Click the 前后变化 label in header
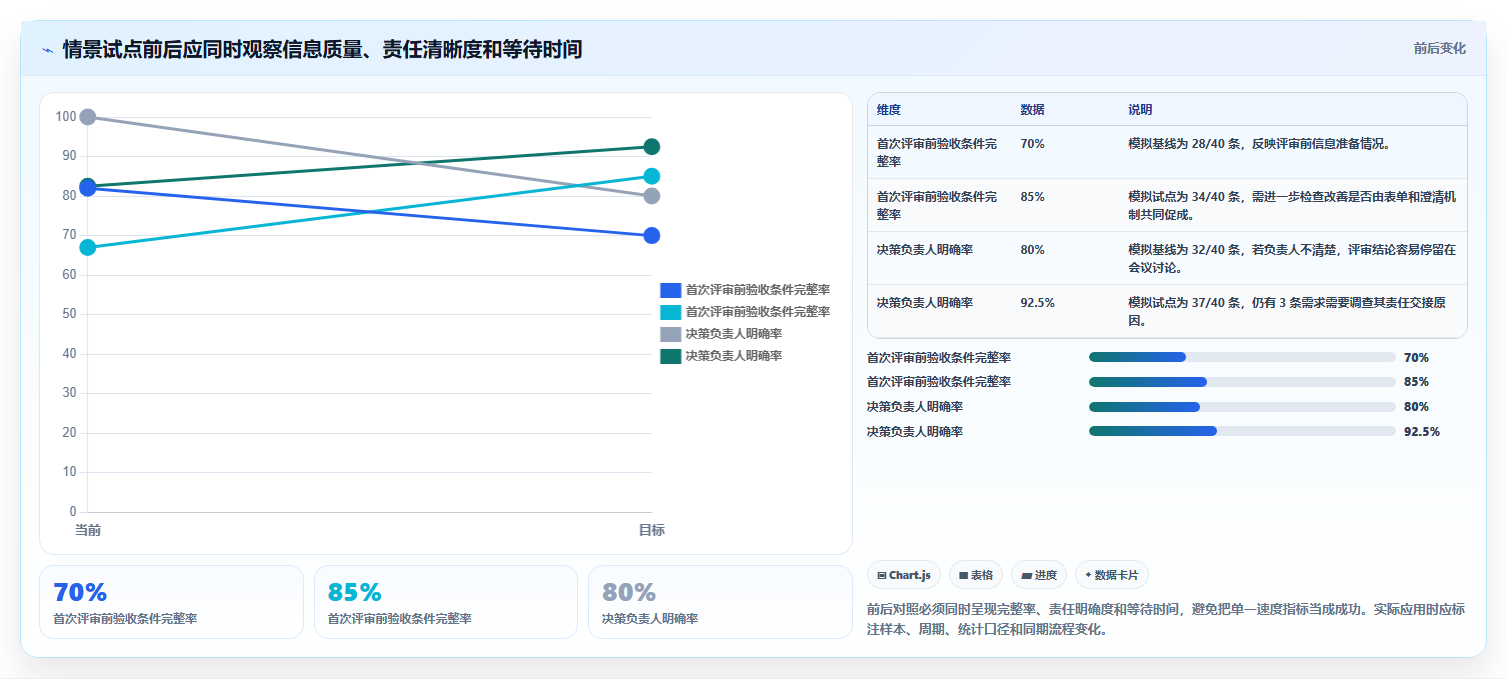Viewport: 1507px width, 679px height. [1440, 48]
